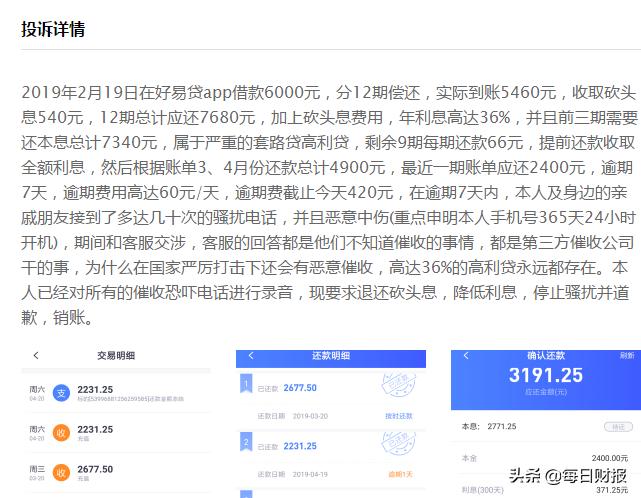641x498 pixels.
Task: Click period 2 bookmark badge in 还款明细
Action: pyautogui.click(x=246, y=442)
